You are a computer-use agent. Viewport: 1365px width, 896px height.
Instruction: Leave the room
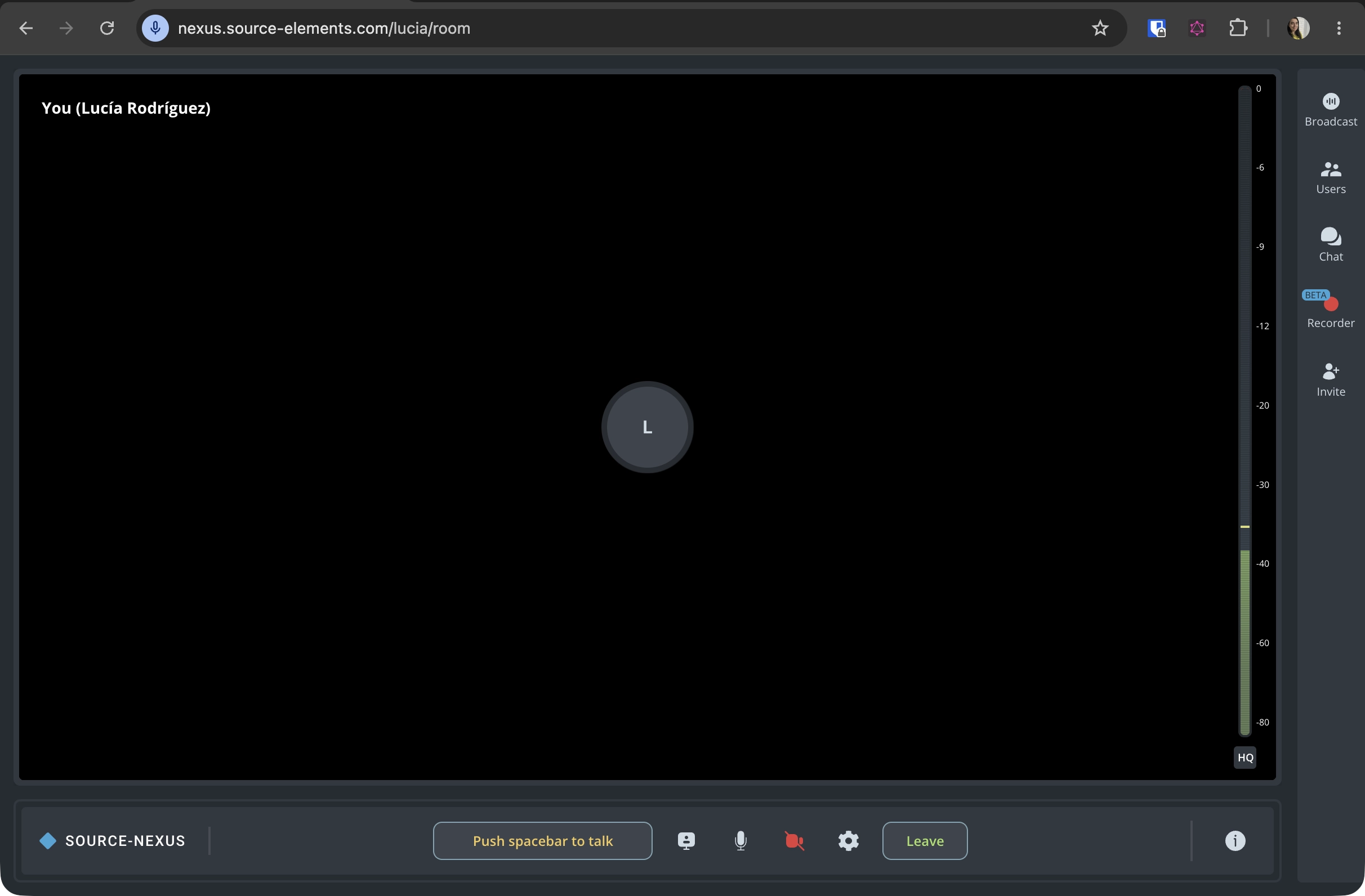pos(925,841)
